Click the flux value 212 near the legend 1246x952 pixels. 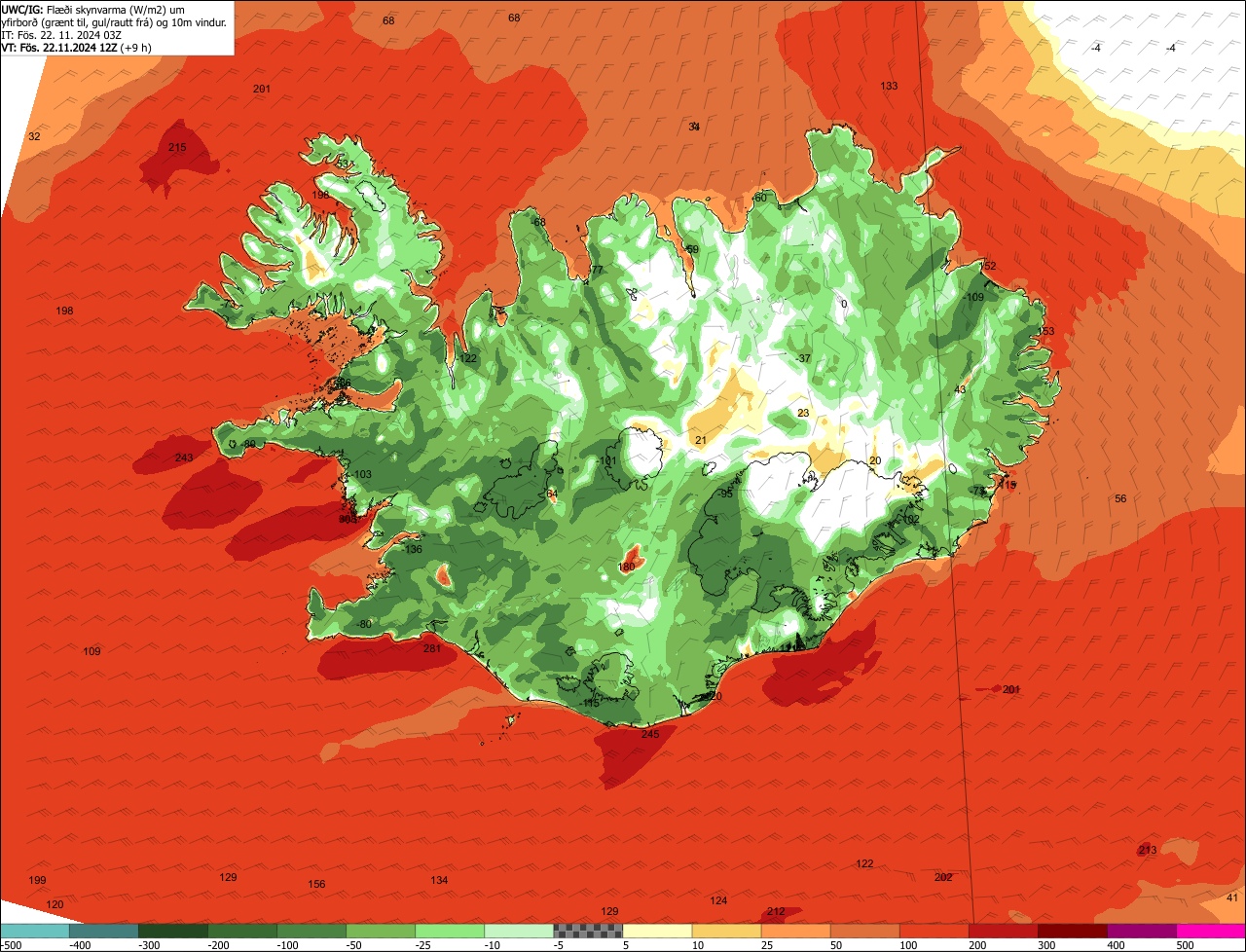775,912
